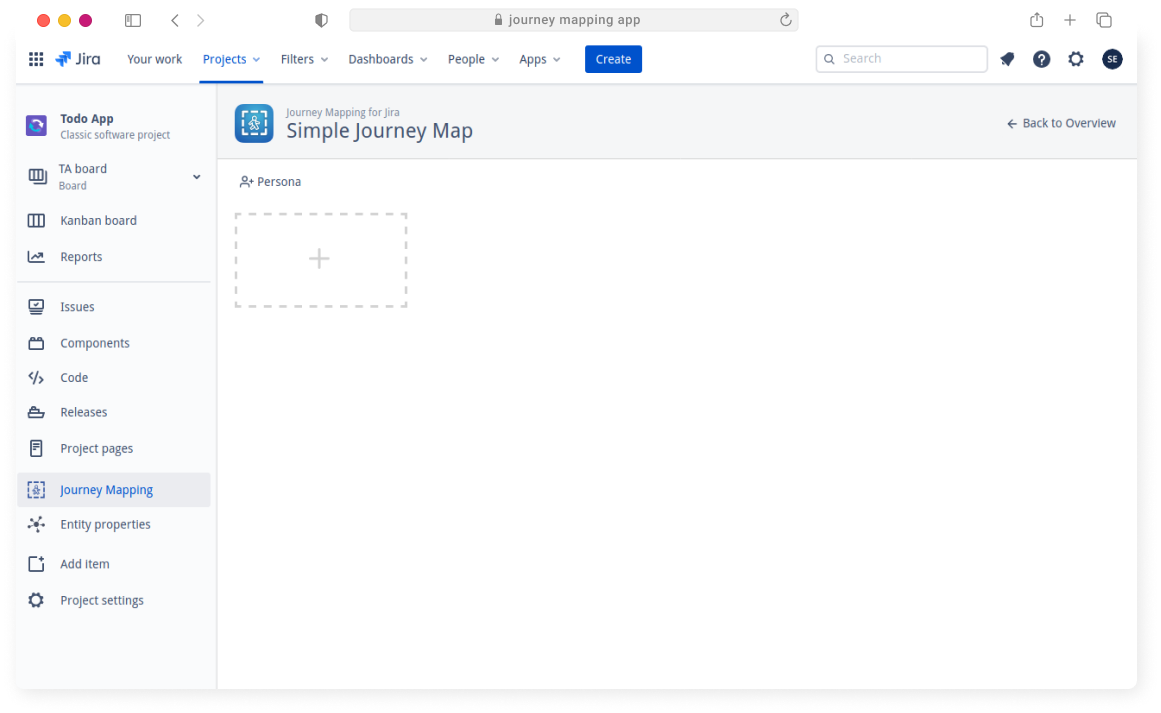The image size is (1161, 713).
Task: Click the Releases ship icon
Action: [x=36, y=412]
